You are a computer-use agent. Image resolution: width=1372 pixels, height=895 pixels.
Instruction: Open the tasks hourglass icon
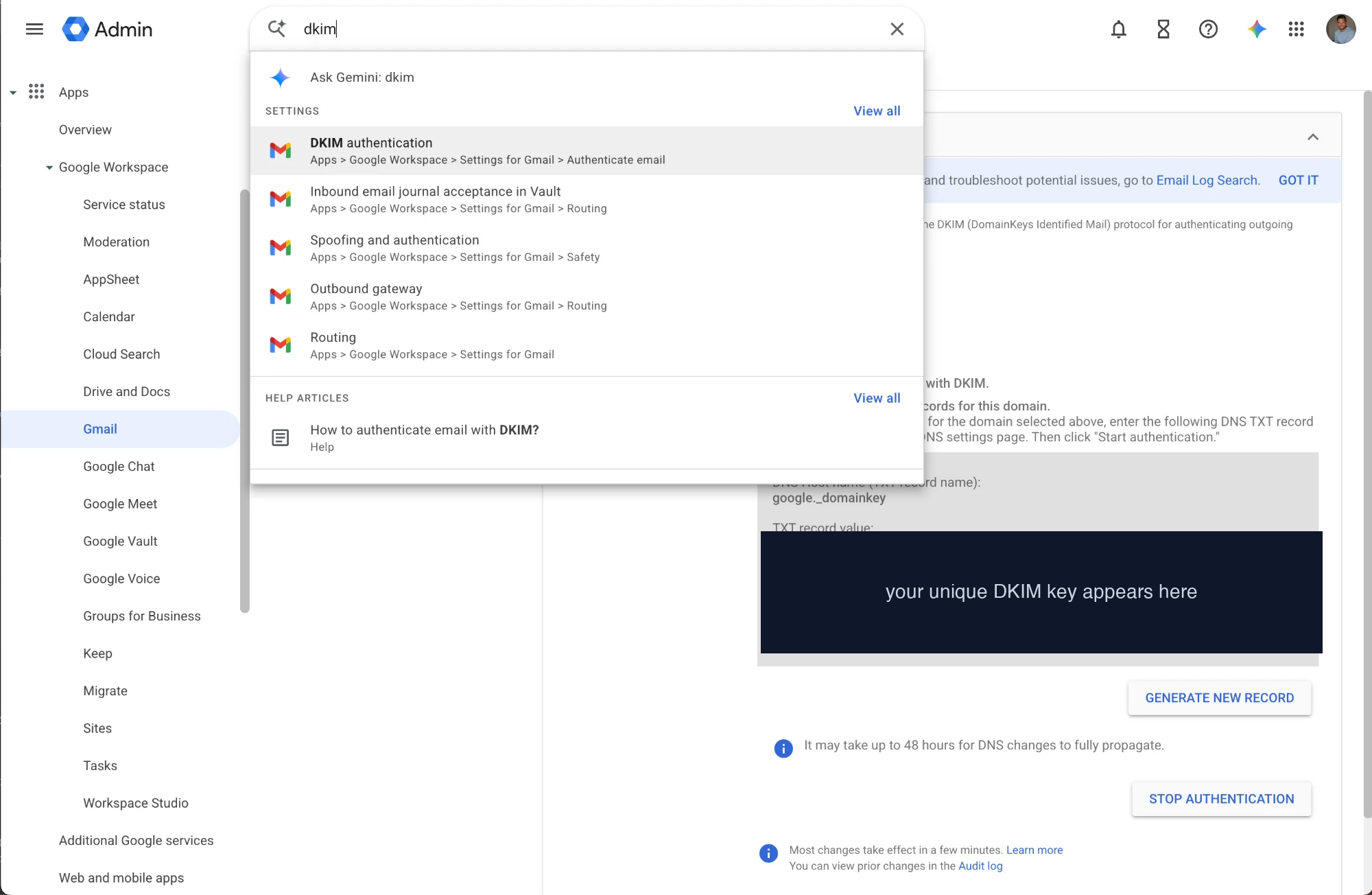[1163, 29]
